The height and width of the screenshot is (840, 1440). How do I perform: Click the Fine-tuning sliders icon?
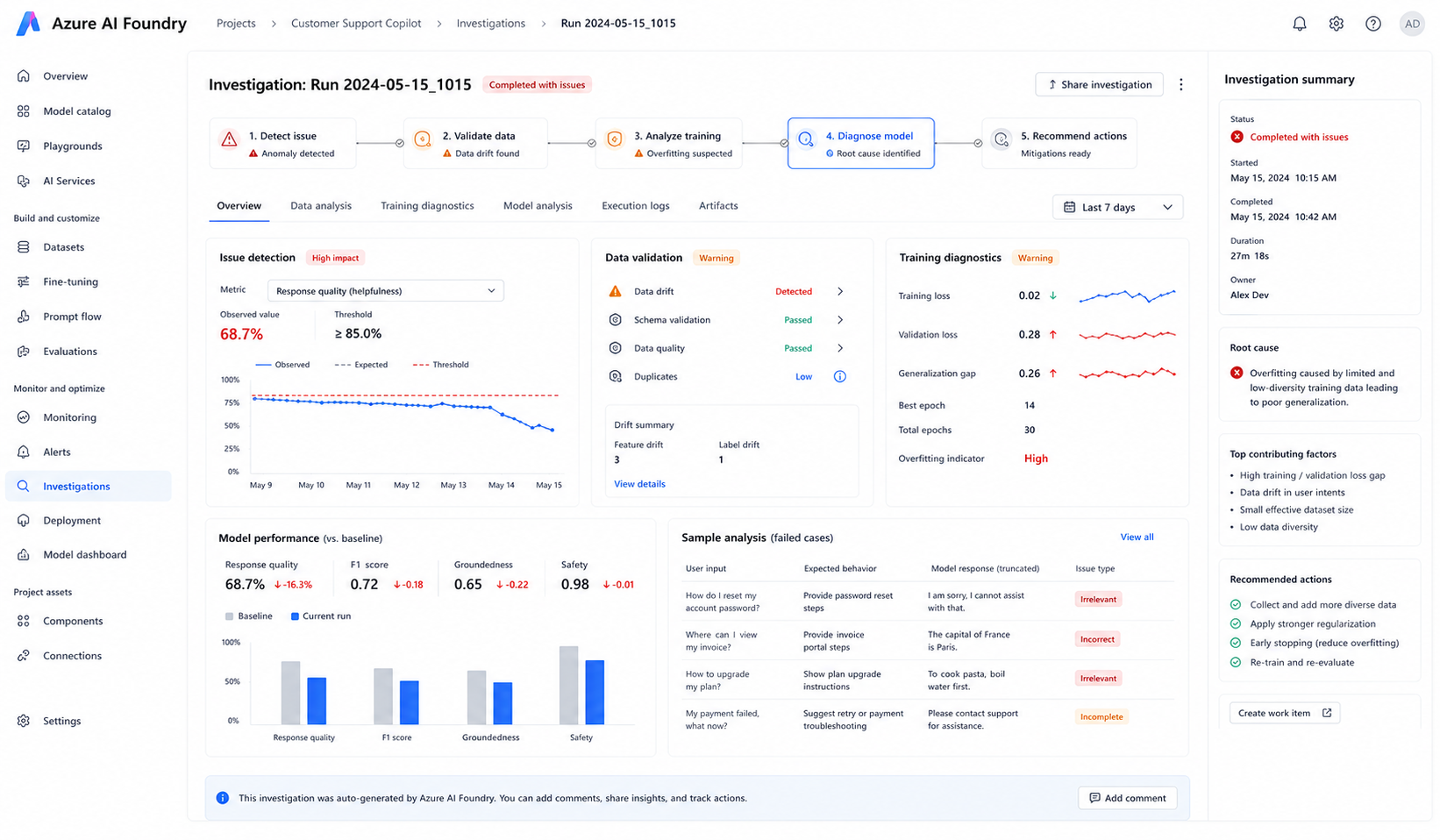tap(24, 281)
